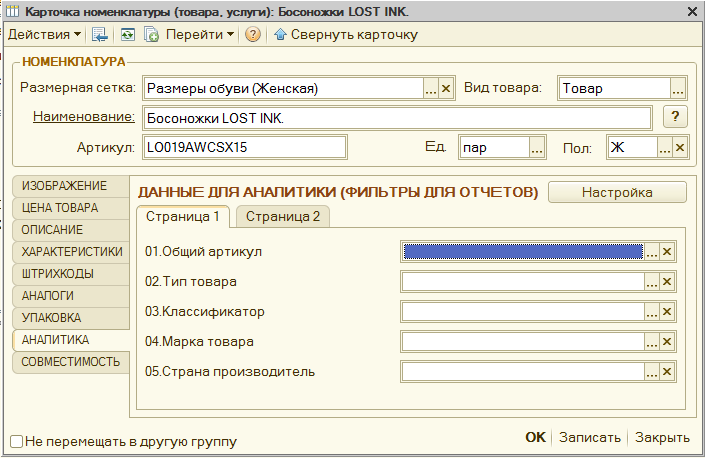705x458 pixels.
Task: Switch to the ХАРАКТЕРИСТИКИ side tab
Action: (x=71, y=252)
